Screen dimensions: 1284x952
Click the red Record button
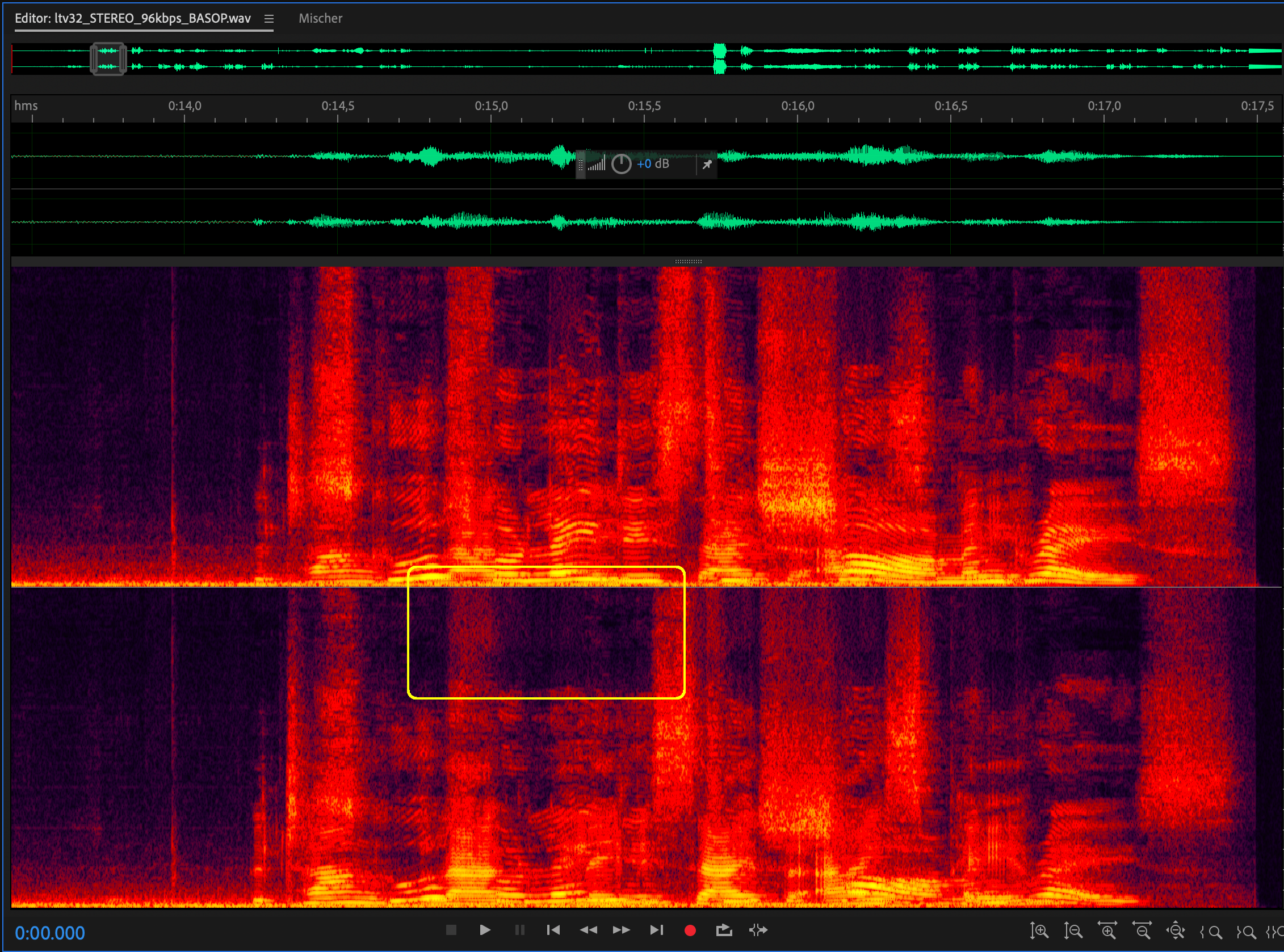pyautogui.click(x=690, y=930)
